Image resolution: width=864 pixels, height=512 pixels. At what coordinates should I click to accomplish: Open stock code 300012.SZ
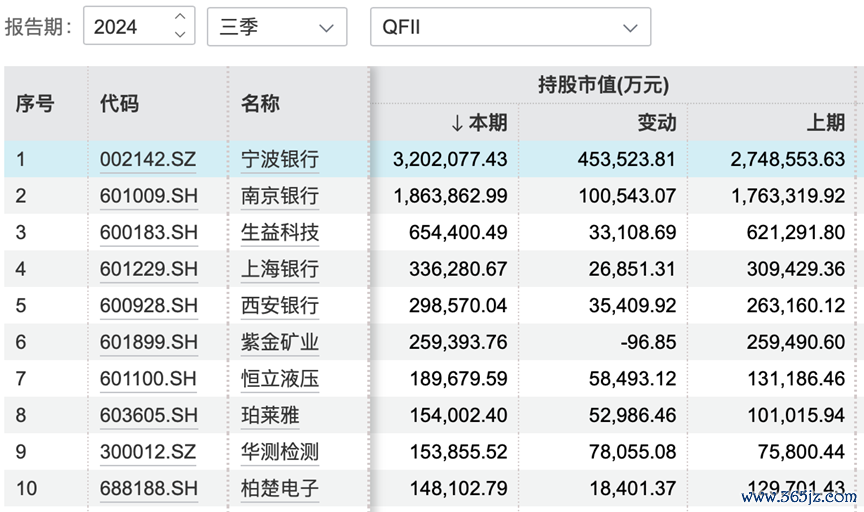point(148,452)
